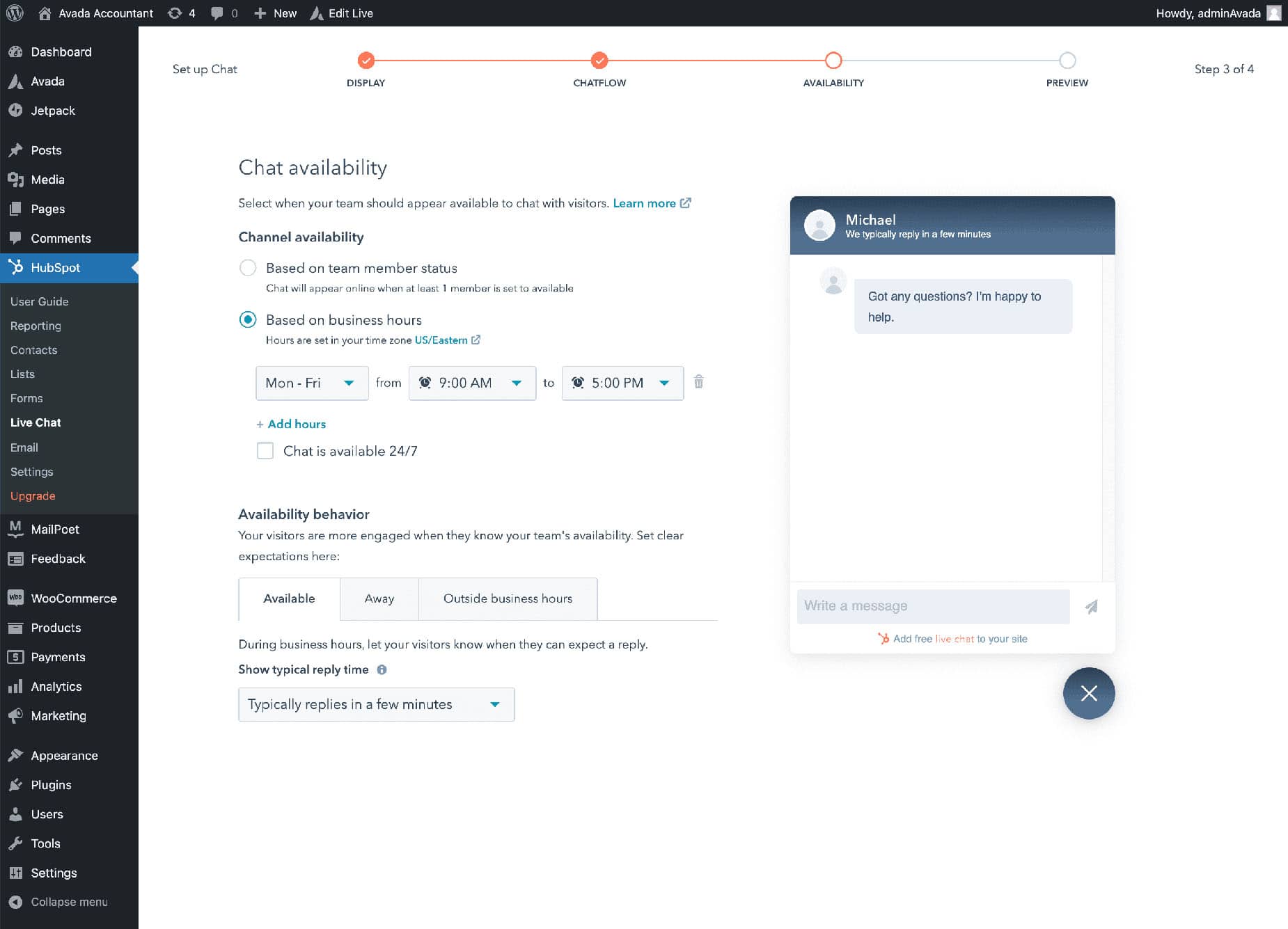Screen dimensions: 1288x929
Task: Click Add free live chat to your site
Action: click(952, 639)
